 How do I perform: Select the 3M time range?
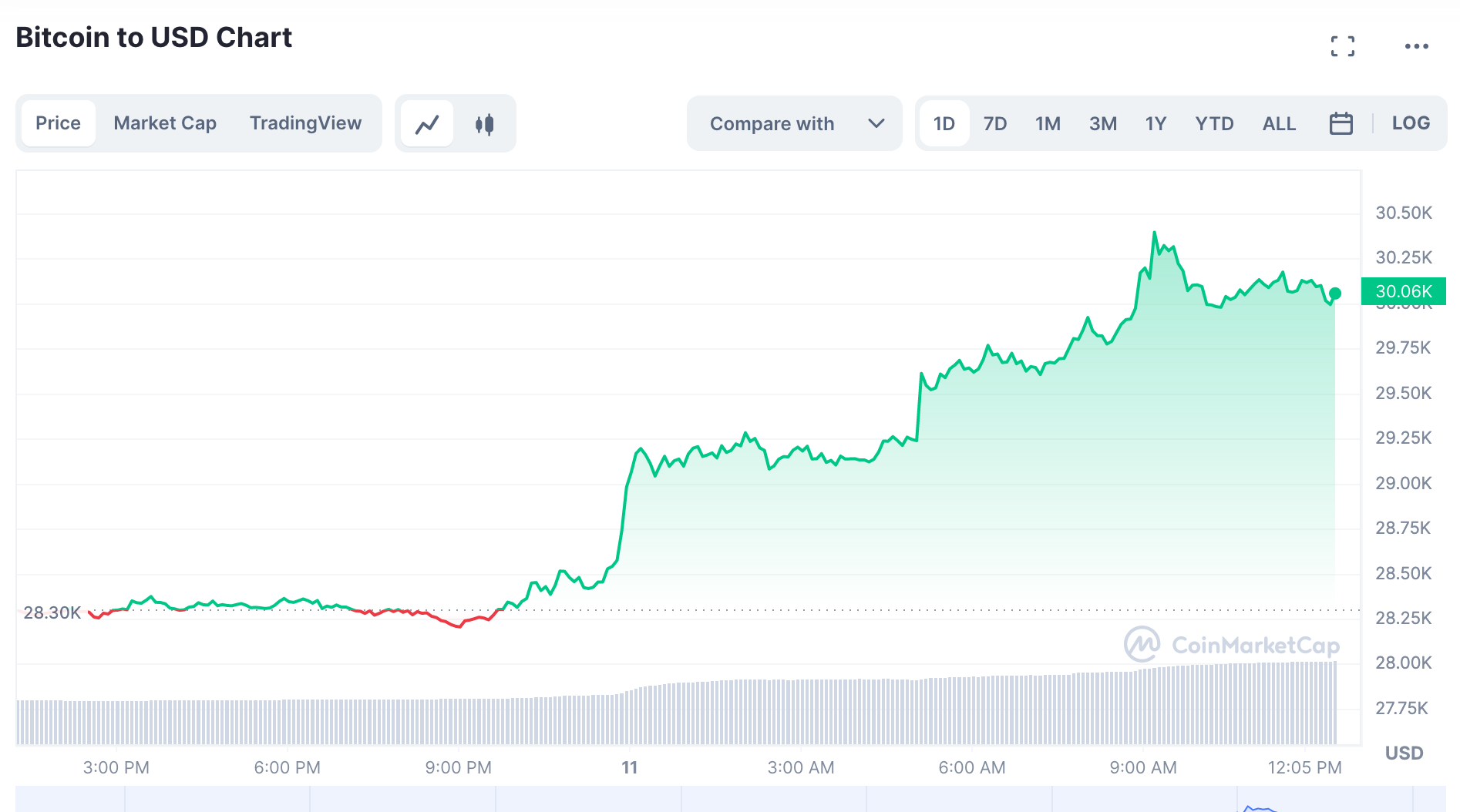pyautogui.click(x=1102, y=123)
